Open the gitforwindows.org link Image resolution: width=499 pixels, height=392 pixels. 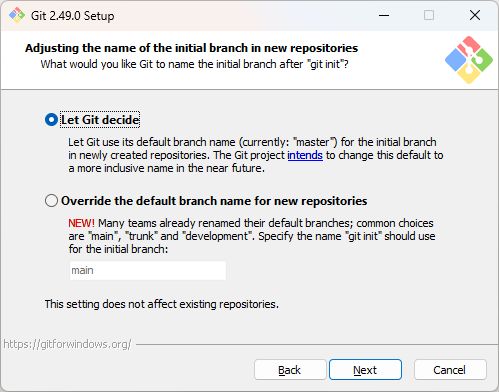(67, 344)
